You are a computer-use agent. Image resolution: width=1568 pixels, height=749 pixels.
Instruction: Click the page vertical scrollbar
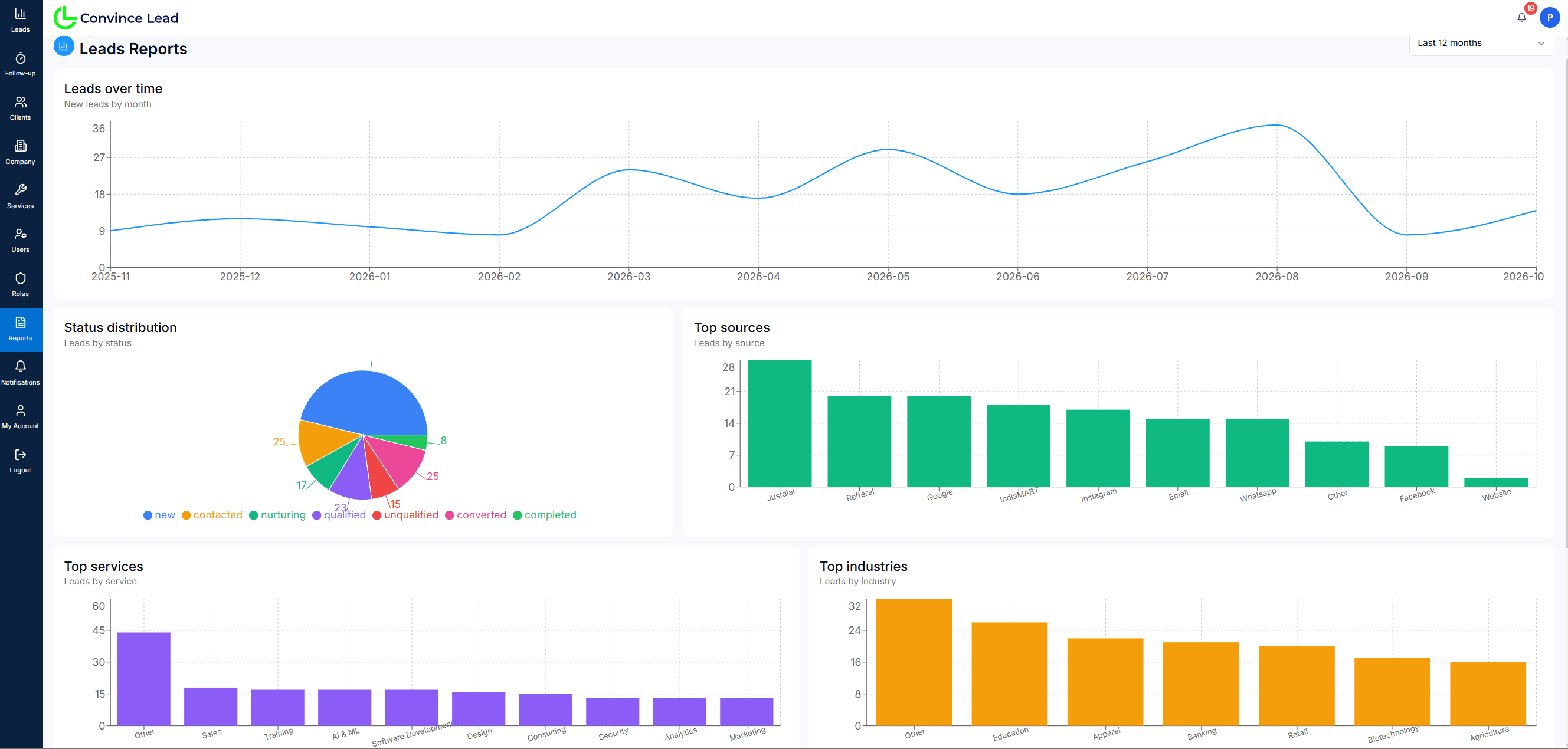point(1566,304)
